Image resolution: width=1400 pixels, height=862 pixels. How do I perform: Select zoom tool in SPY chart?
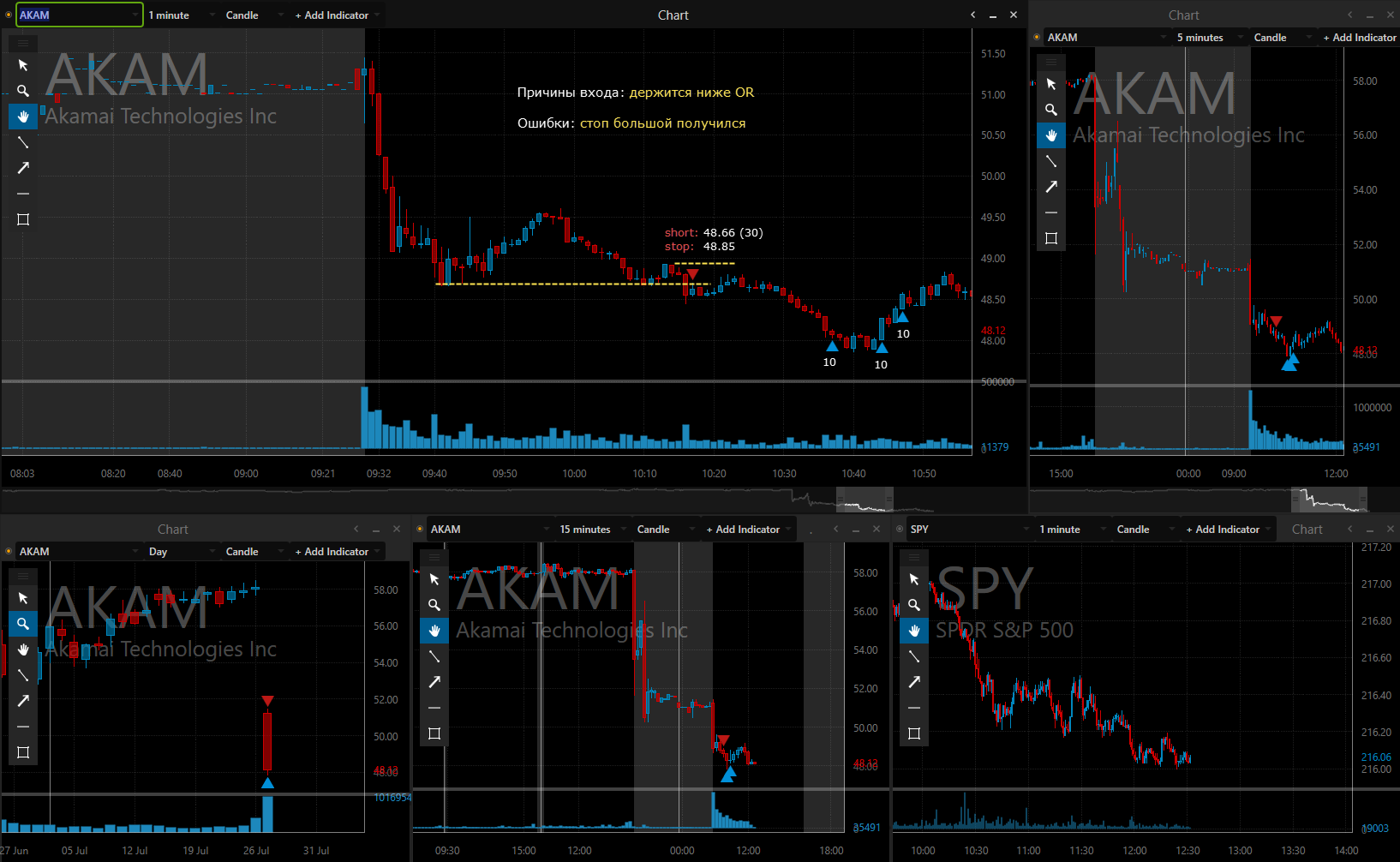point(914,605)
